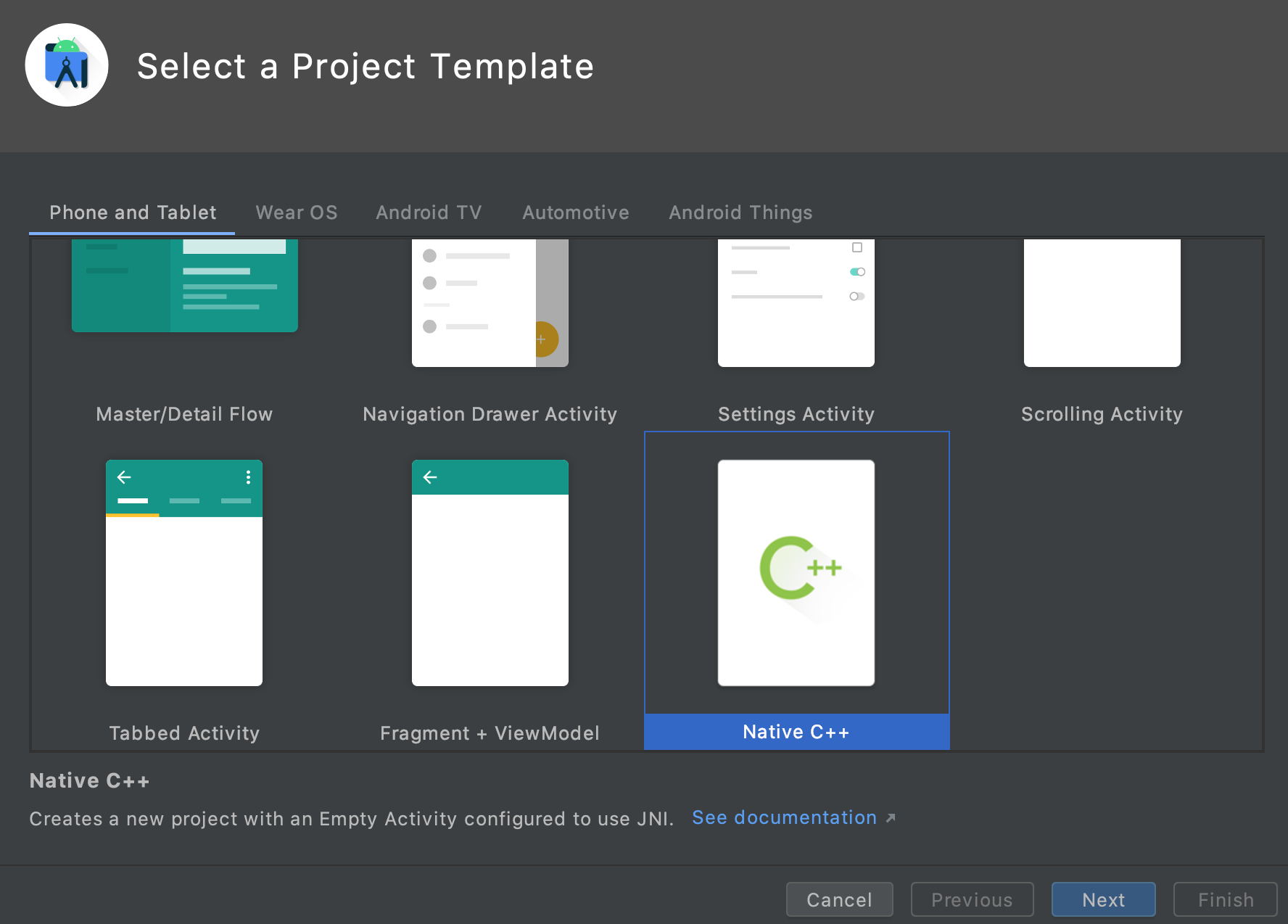Open the Android TV tab
Image resolution: width=1288 pixels, height=924 pixels.
click(429, 213)
